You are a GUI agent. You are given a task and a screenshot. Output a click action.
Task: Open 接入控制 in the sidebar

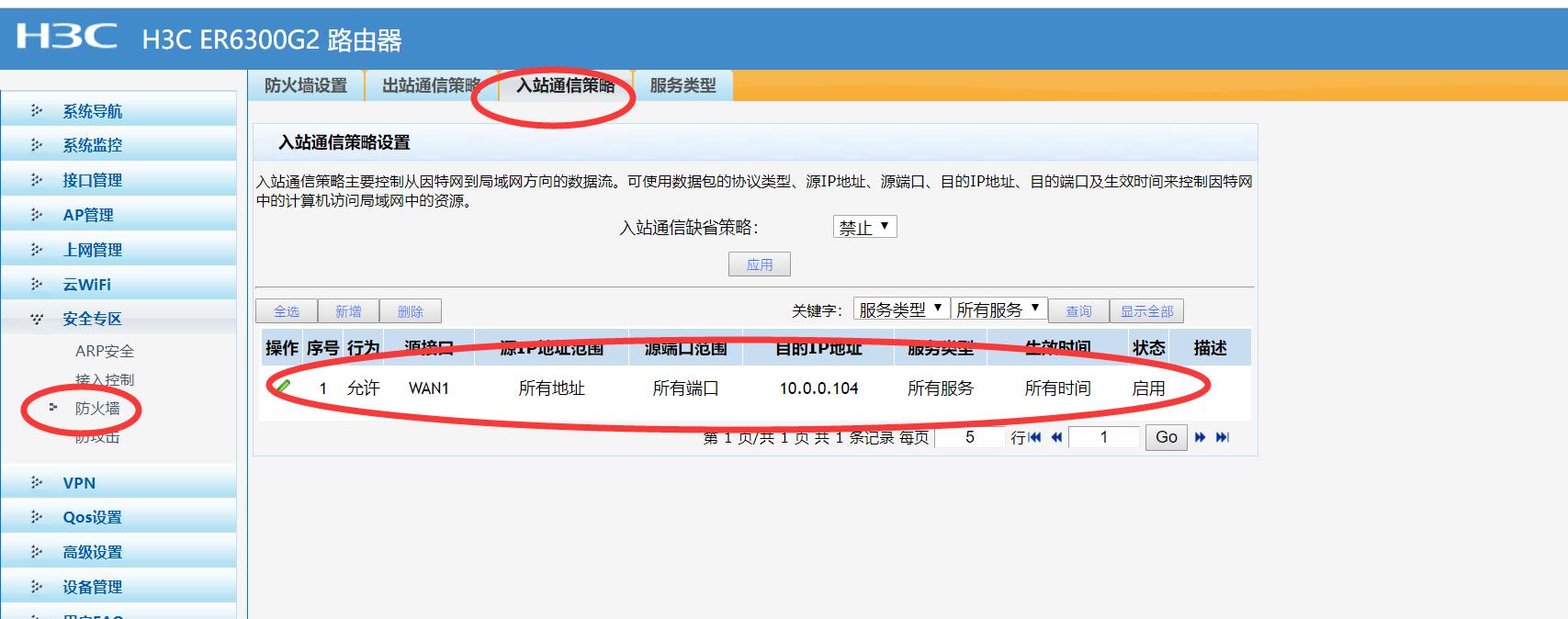[x=105, y=379]
